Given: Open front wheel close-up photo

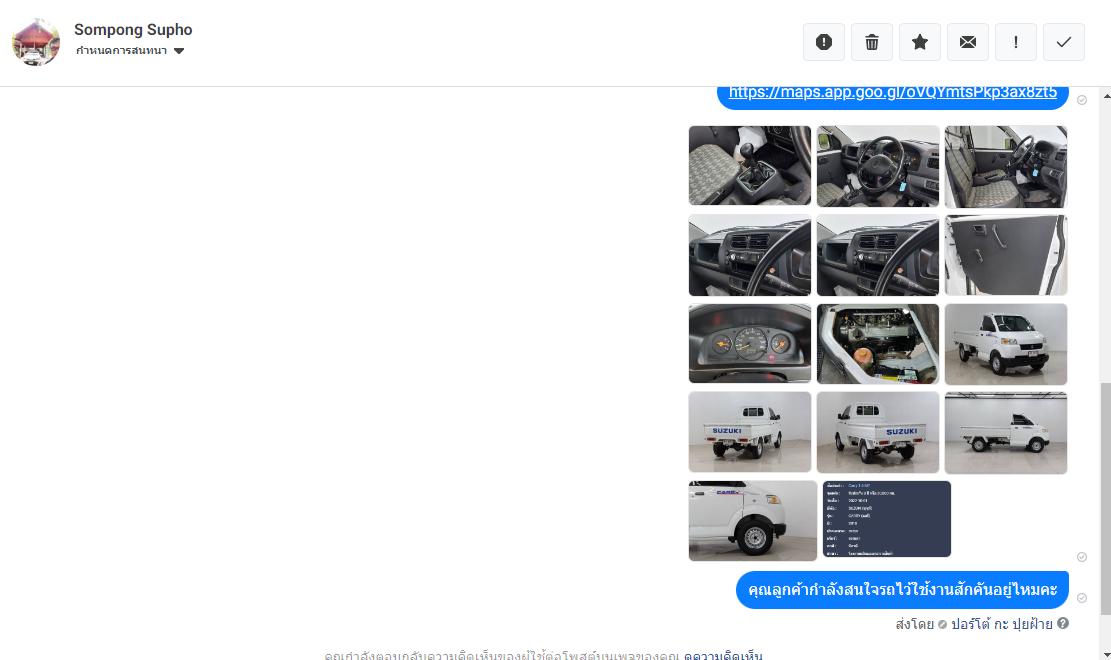Looking at the screenshot, I should (752, 521).
